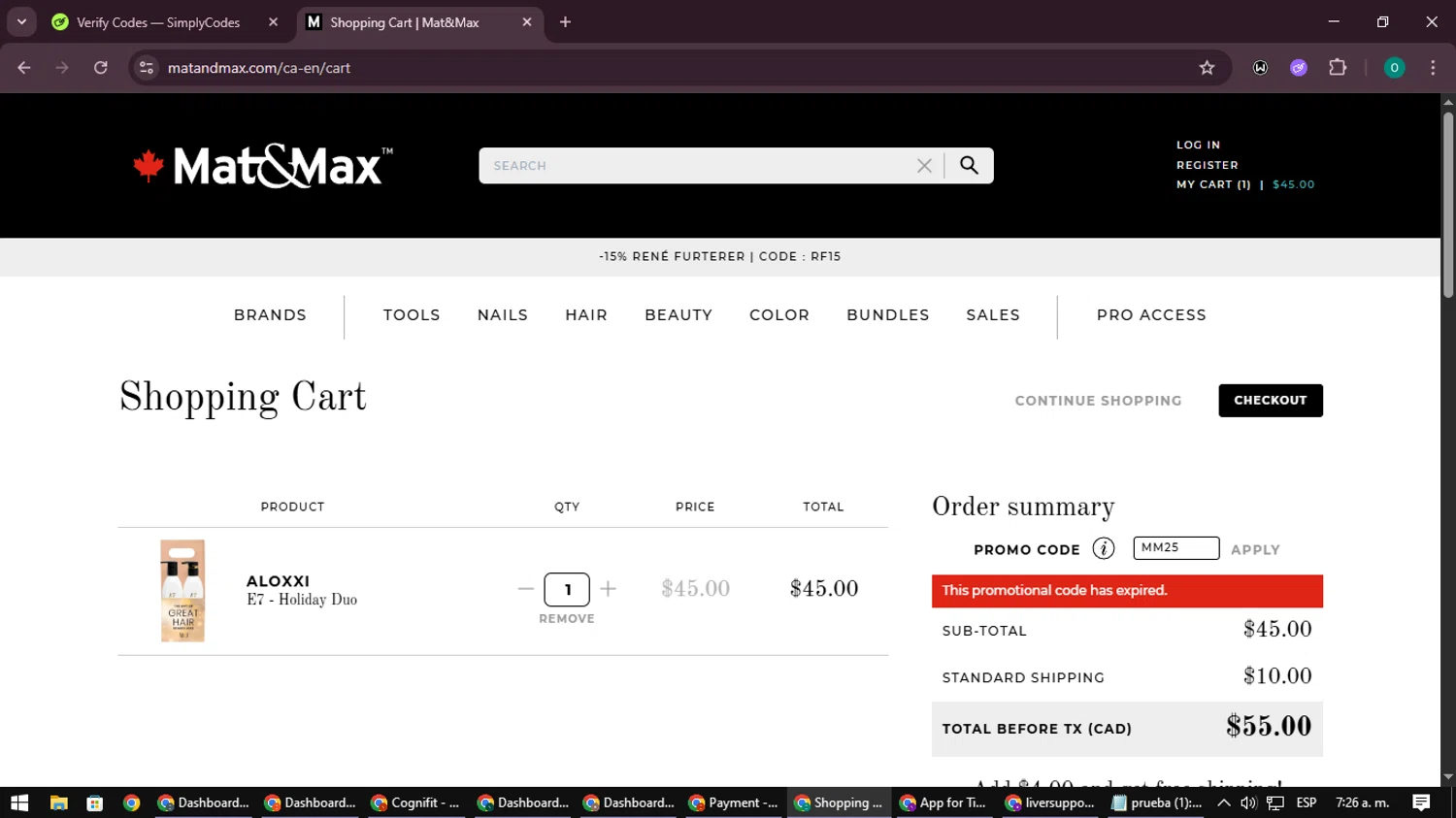Click the search input field
The height and width of the screenshot is (818, 1456).
pyautogui.click(x=699, y=166)
